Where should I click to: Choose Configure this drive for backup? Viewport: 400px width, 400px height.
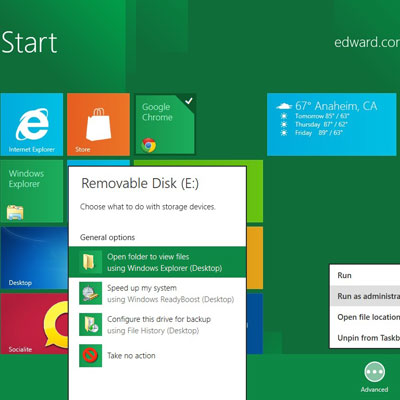[157, 324]
